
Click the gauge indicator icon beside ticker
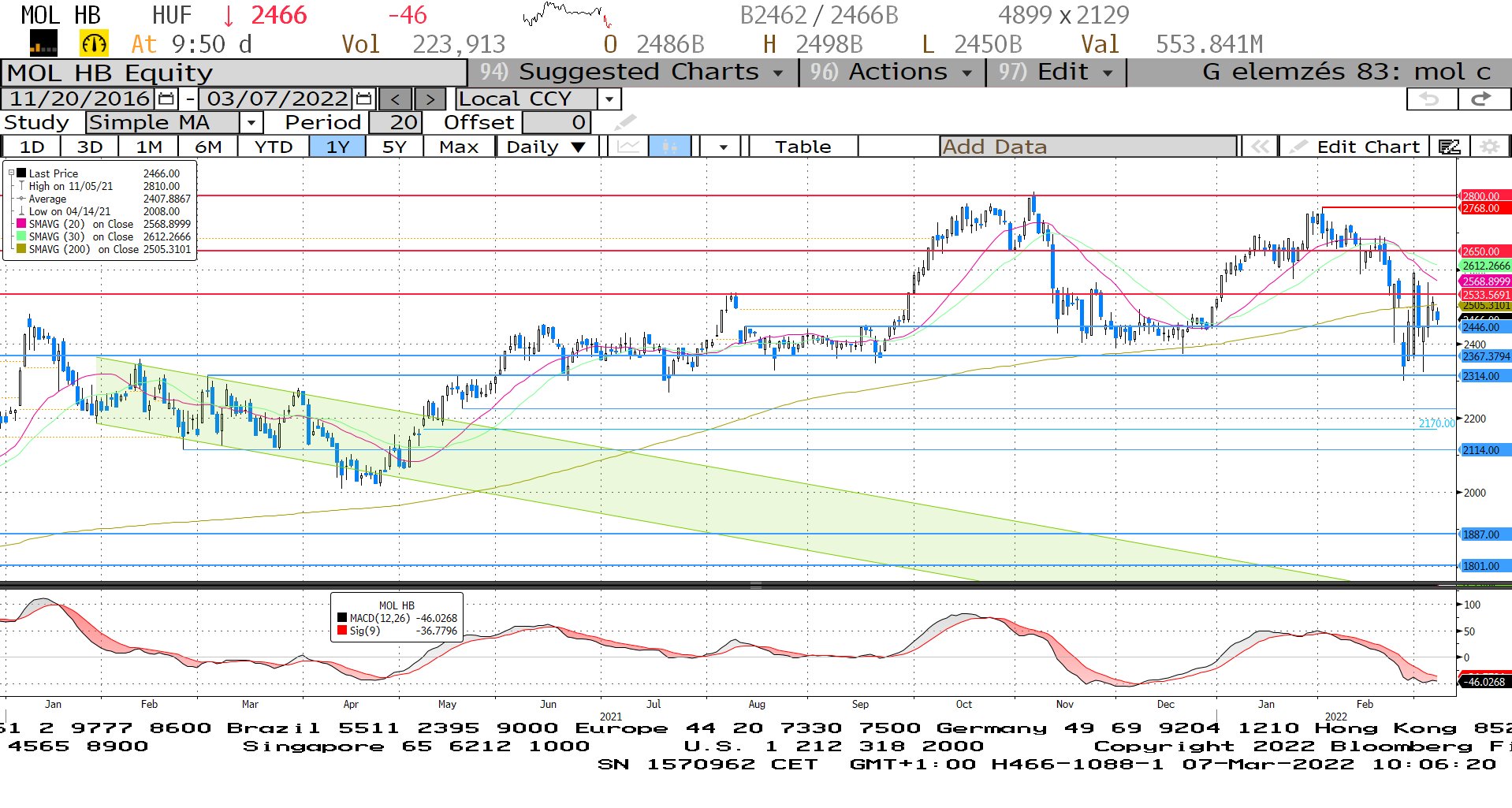pyautogui.click(x=94, y=43)
